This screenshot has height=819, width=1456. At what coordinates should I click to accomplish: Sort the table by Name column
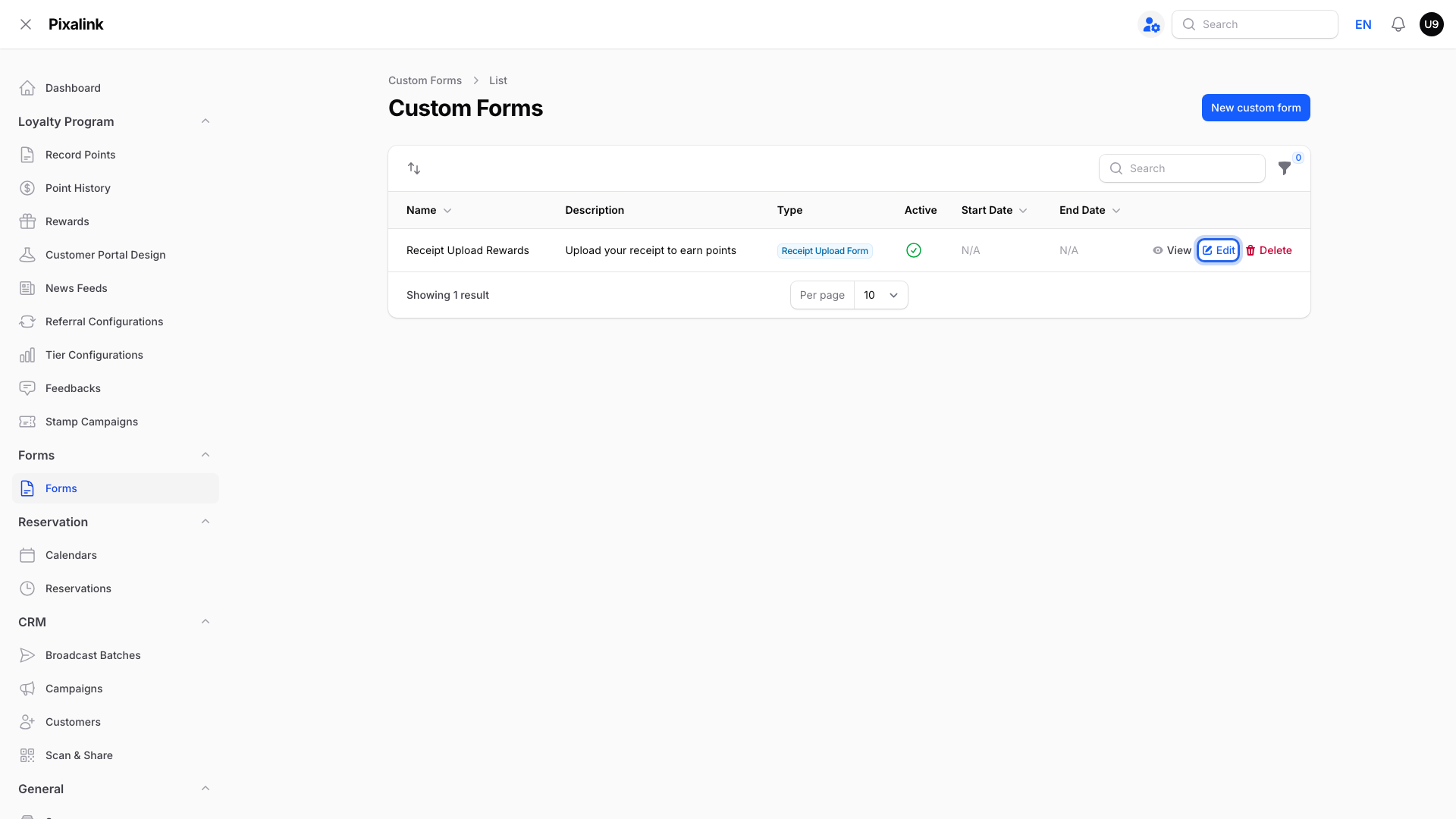pos(429,210)
